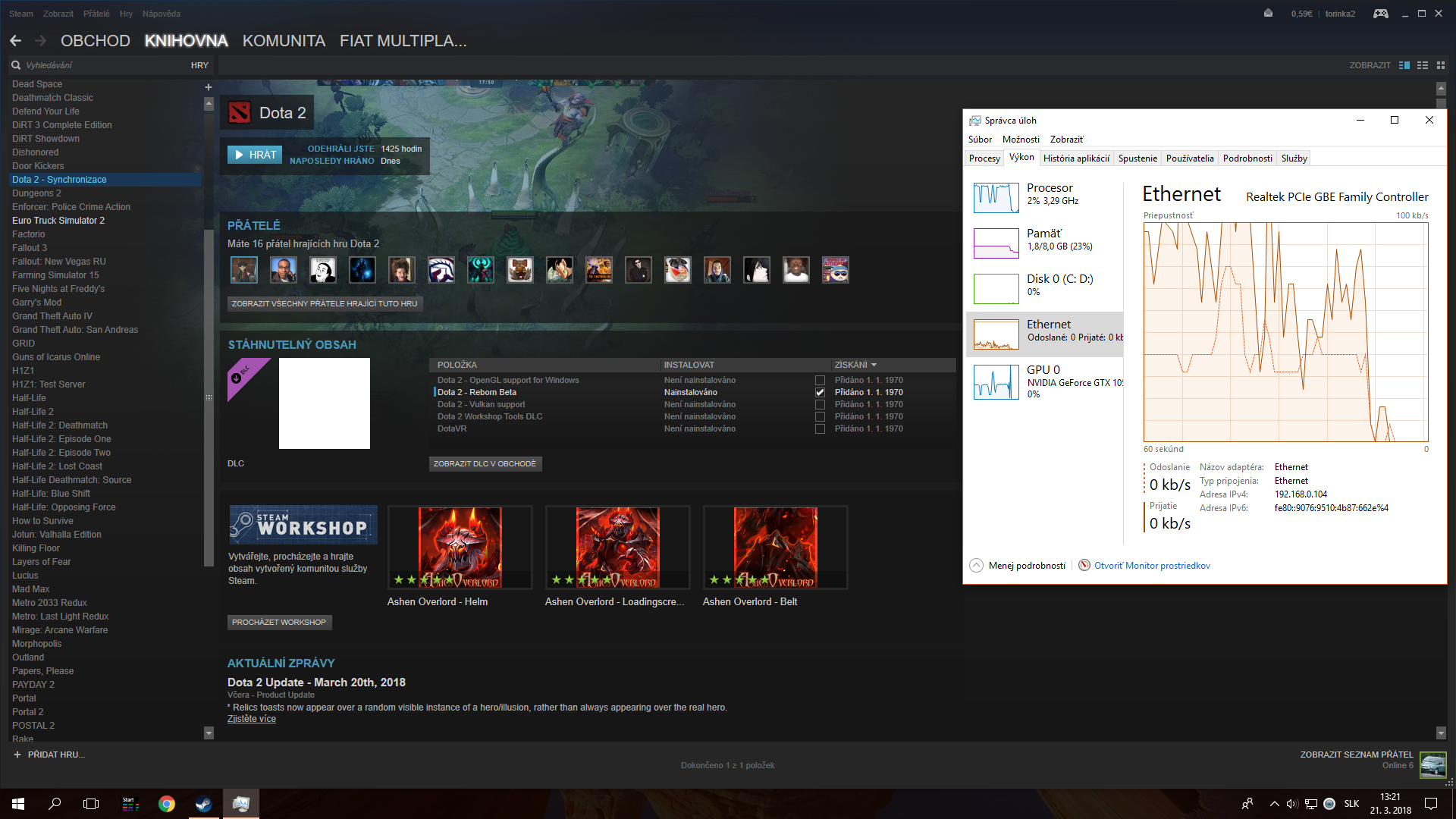Switch library to list view
The image size is (1456, 819).
pos(1423,65)
